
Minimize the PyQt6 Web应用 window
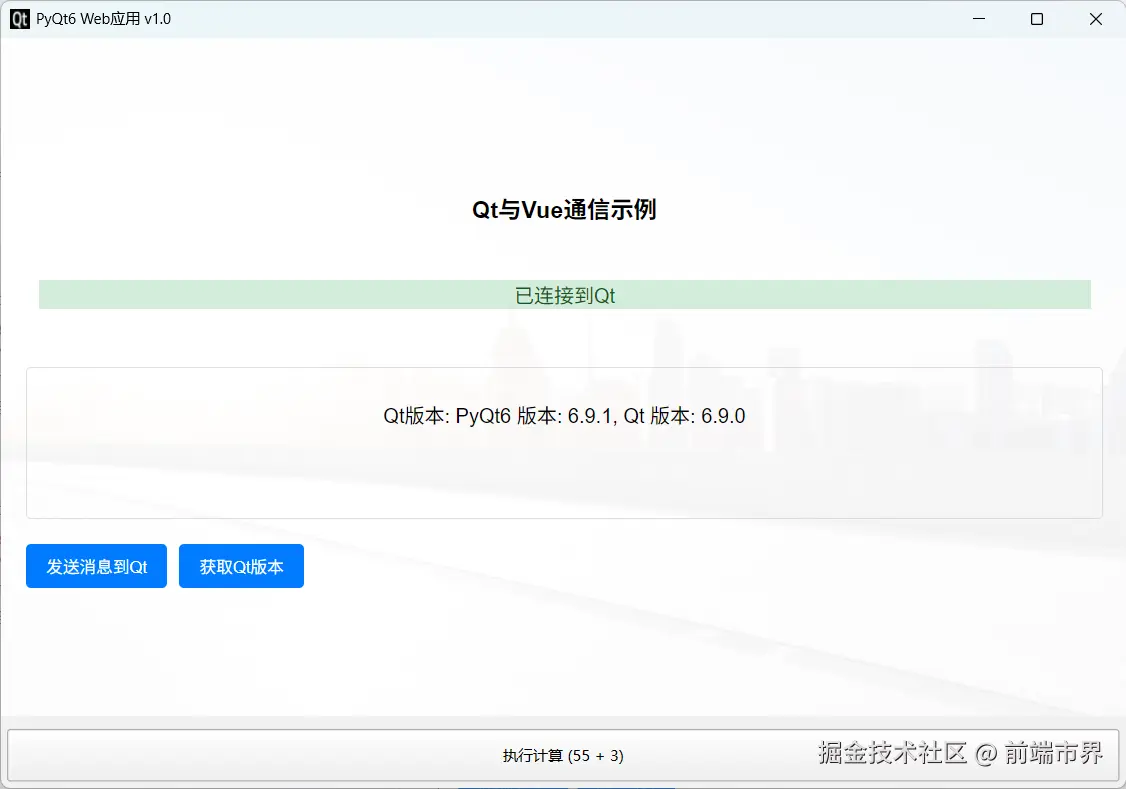pos(979,19)
